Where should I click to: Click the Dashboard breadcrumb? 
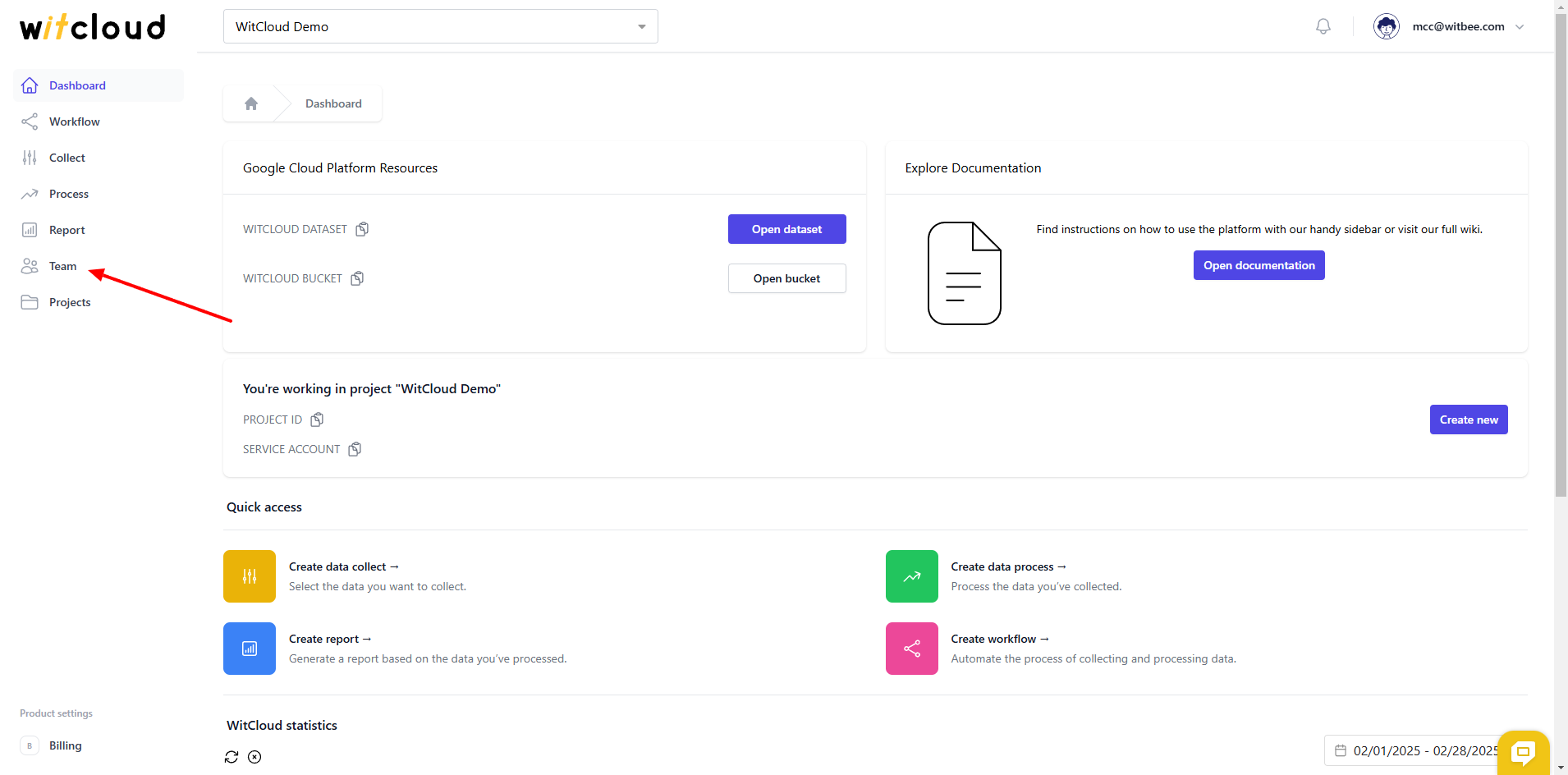(333, 103)
